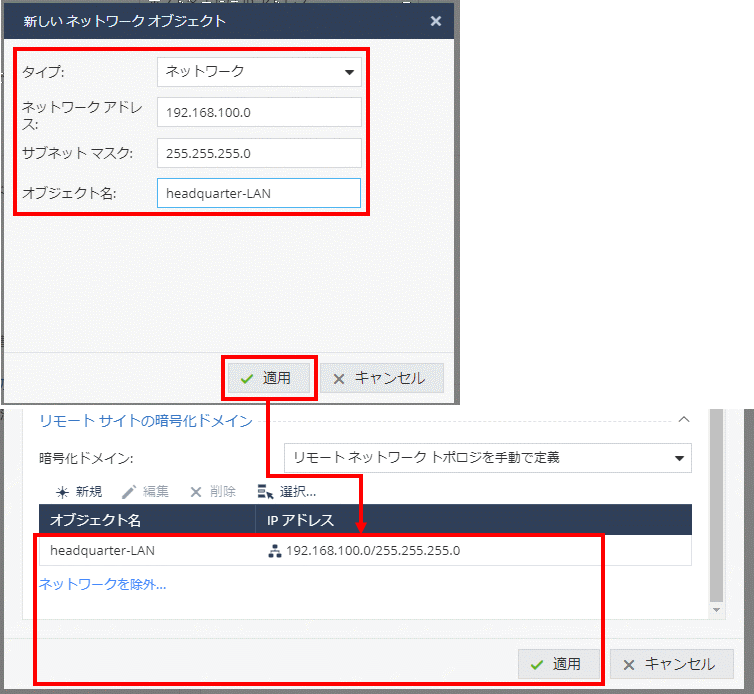This screenshot has height=694, width=754.
Task: Click 適用 at the bottom of the encryption domain panel
Action: tap(559, 664)
